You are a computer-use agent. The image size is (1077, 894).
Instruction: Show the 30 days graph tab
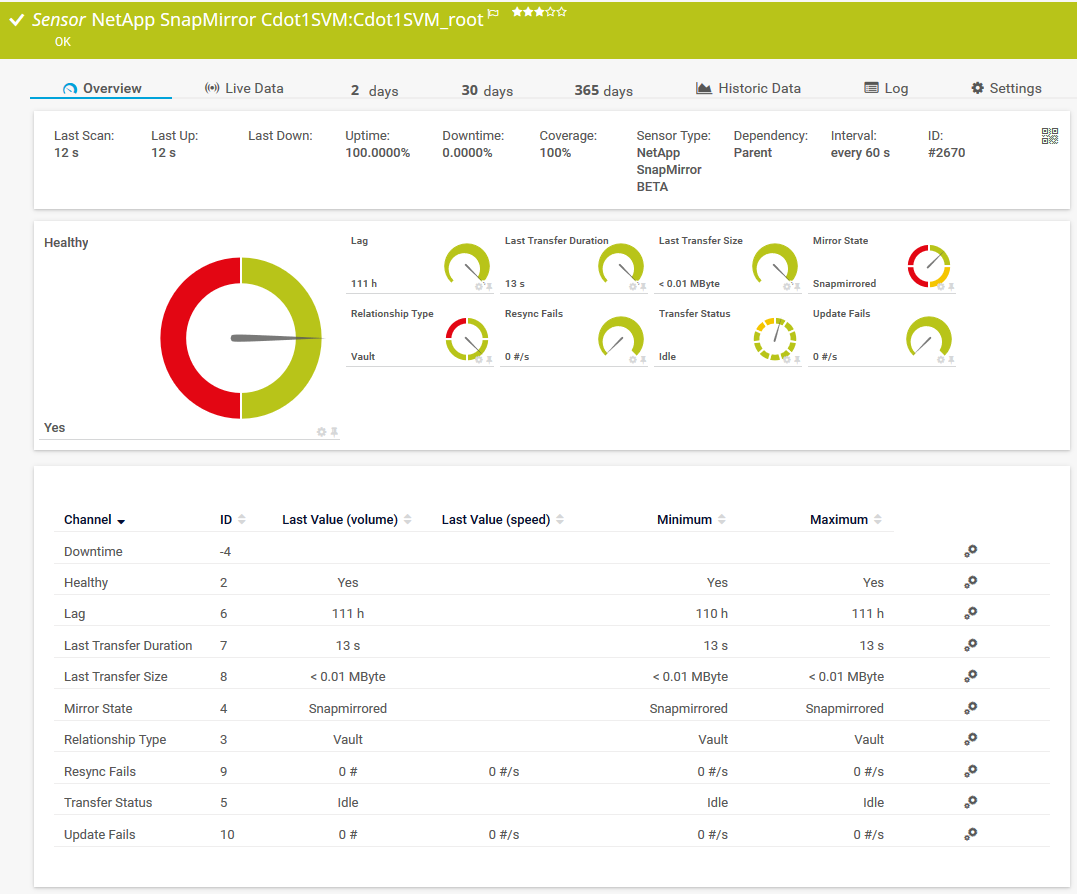pos(487,90)
